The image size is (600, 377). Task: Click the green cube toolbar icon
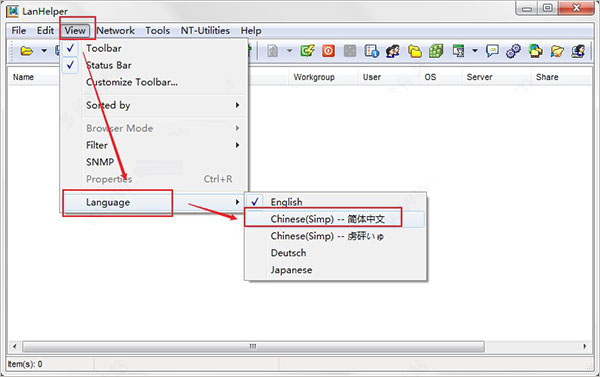436,51
